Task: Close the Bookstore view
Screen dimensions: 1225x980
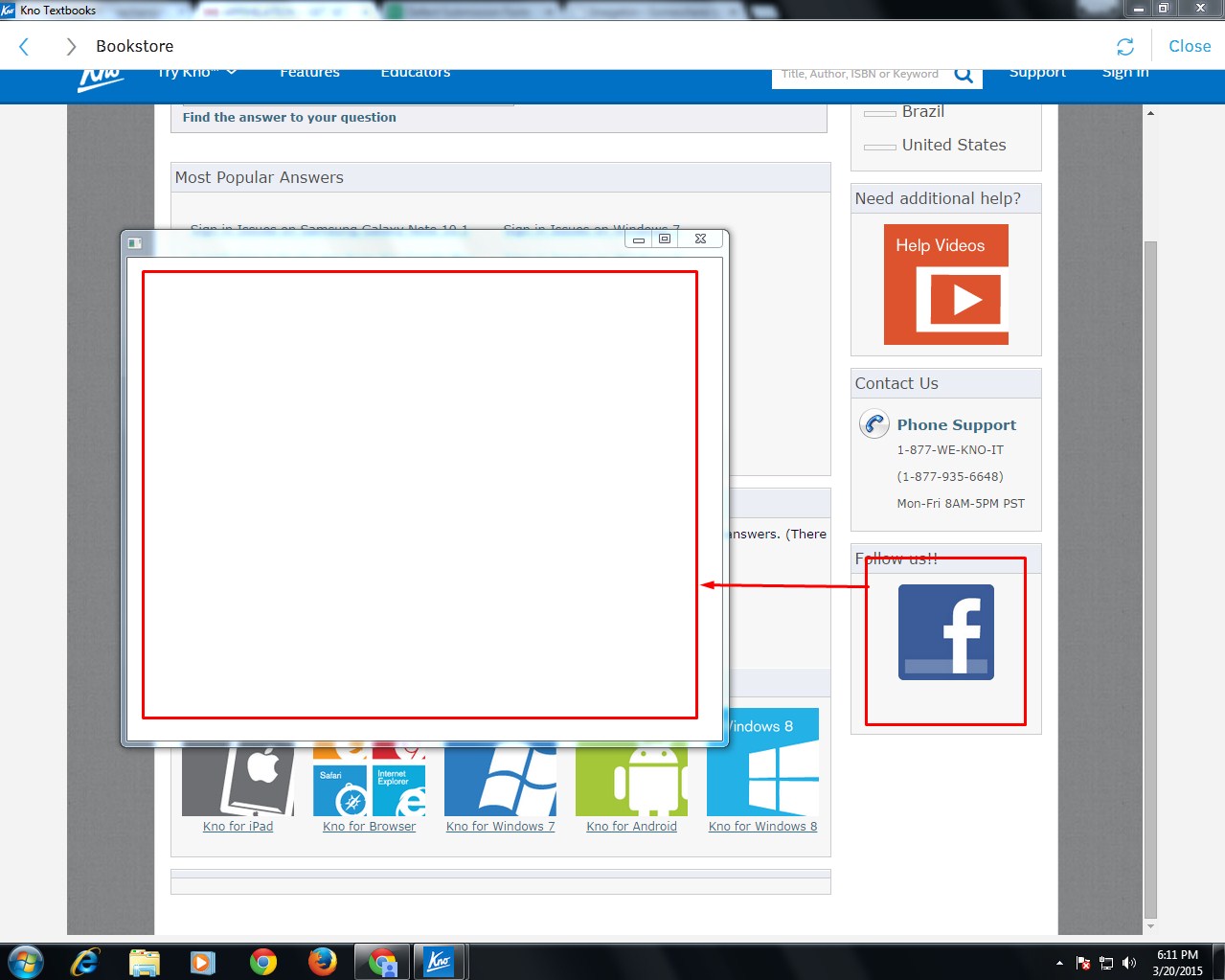Action: coord(1190,46)
